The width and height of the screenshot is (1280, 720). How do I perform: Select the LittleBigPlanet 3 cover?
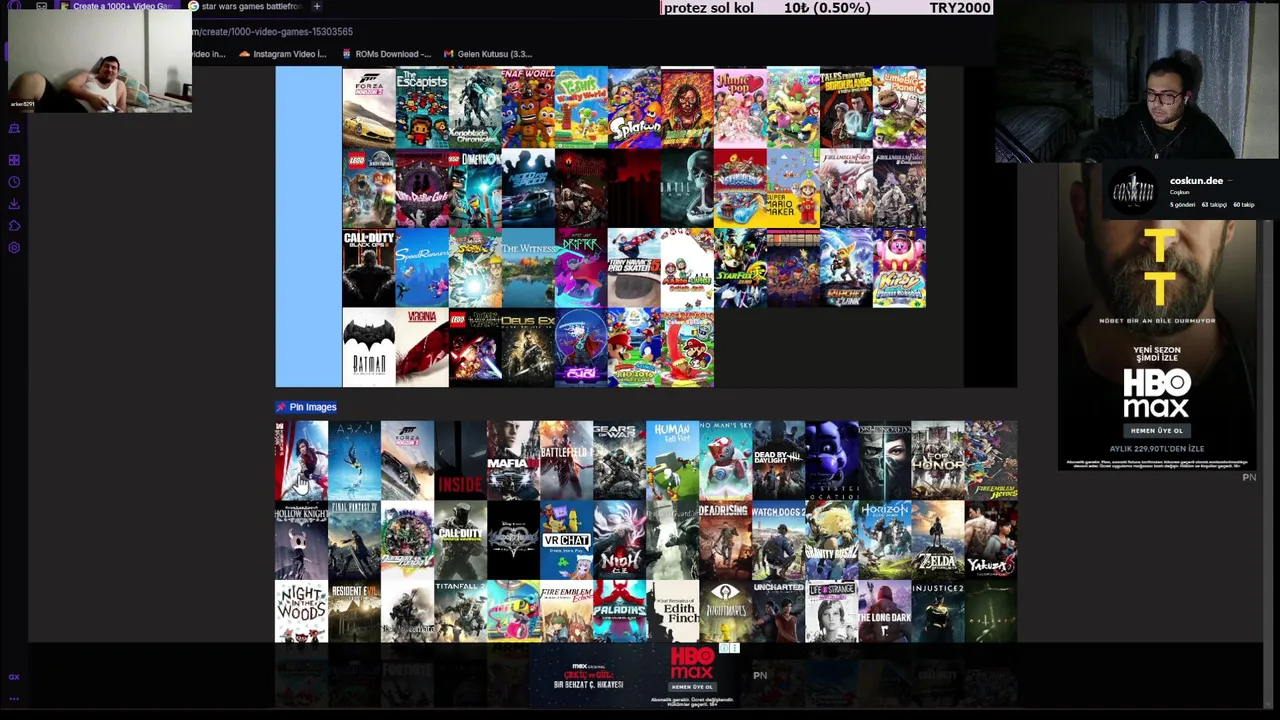898,108
